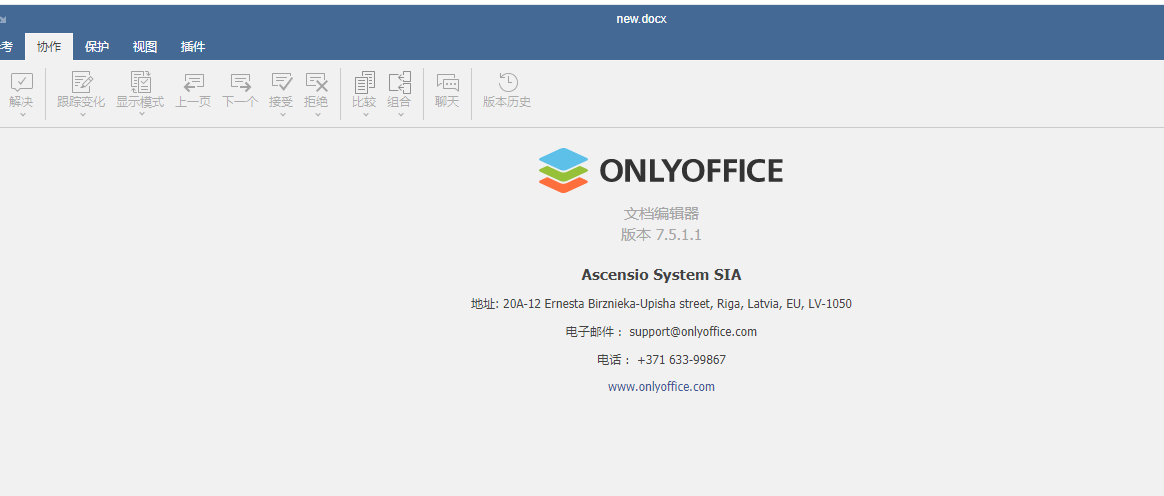Click the 组合 combine documents icon

tap(399, 82)
